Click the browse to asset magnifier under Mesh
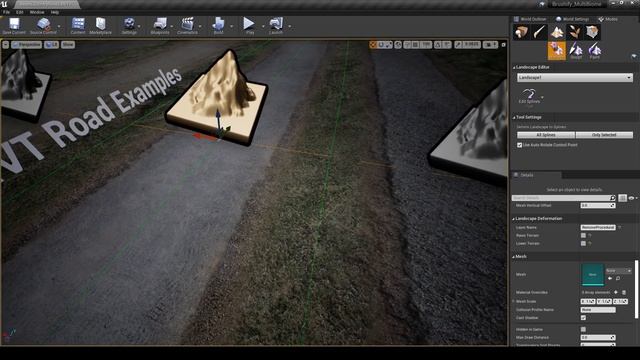This screenshot has height=360, width=640. tap(618, 278)
